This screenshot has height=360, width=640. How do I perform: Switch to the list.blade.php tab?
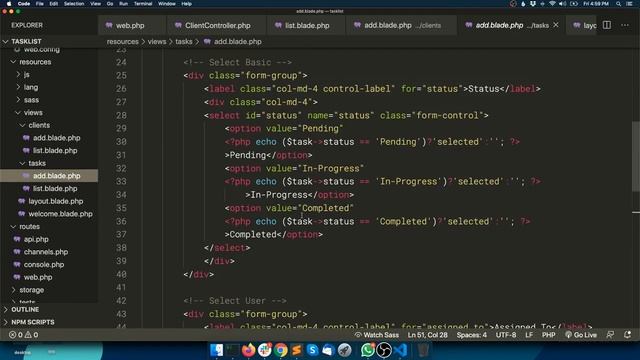pyautogui.click(x=307, y=25)
